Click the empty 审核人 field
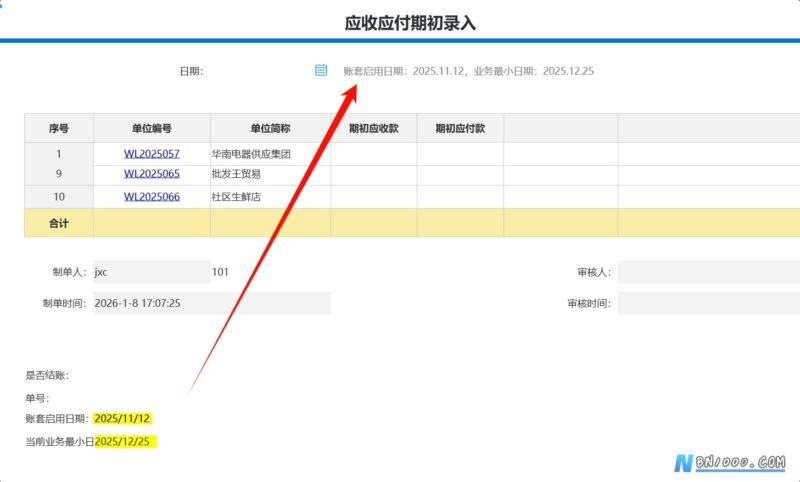 click(x=709, y=272)
